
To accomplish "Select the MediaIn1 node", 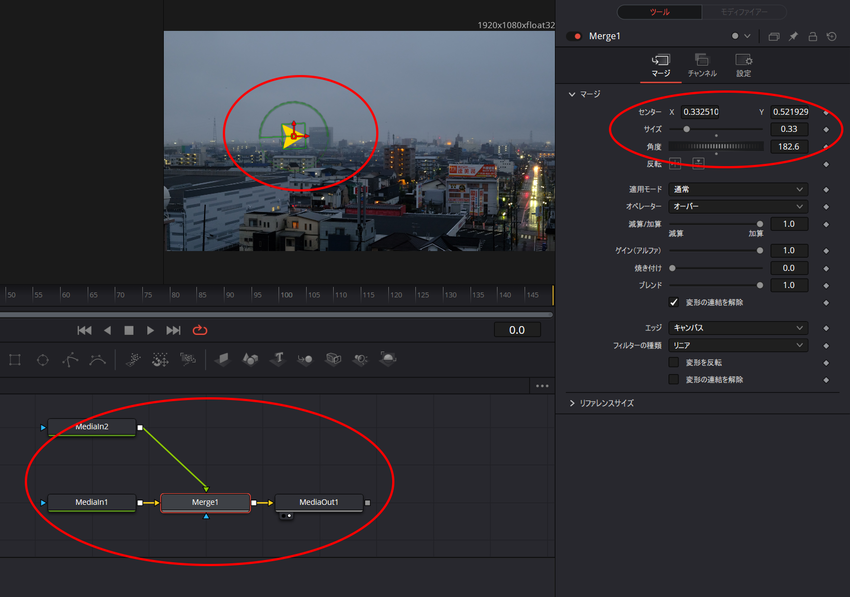I will [92, 503].
